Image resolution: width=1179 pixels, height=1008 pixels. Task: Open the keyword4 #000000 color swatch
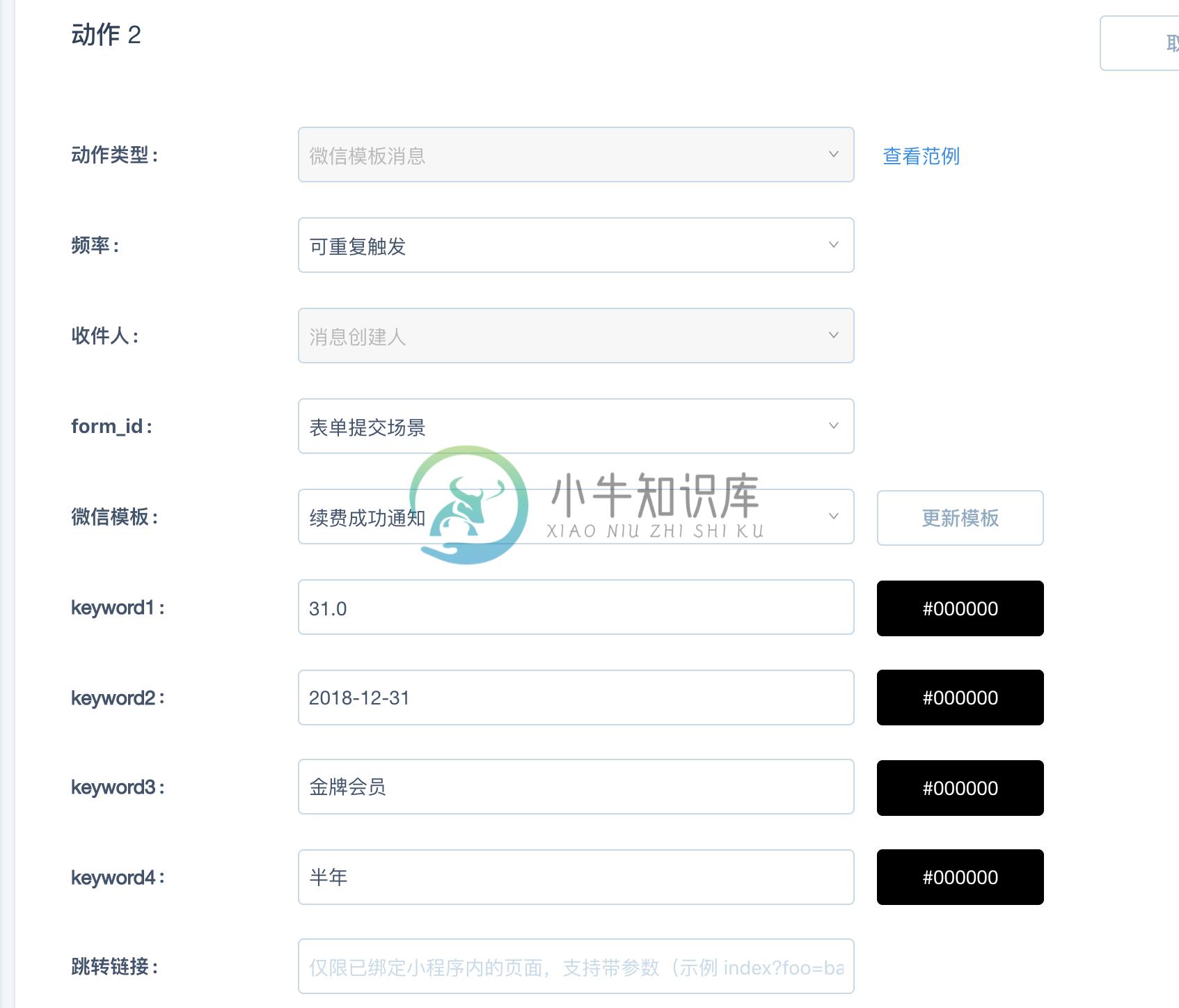click(960, 877)
